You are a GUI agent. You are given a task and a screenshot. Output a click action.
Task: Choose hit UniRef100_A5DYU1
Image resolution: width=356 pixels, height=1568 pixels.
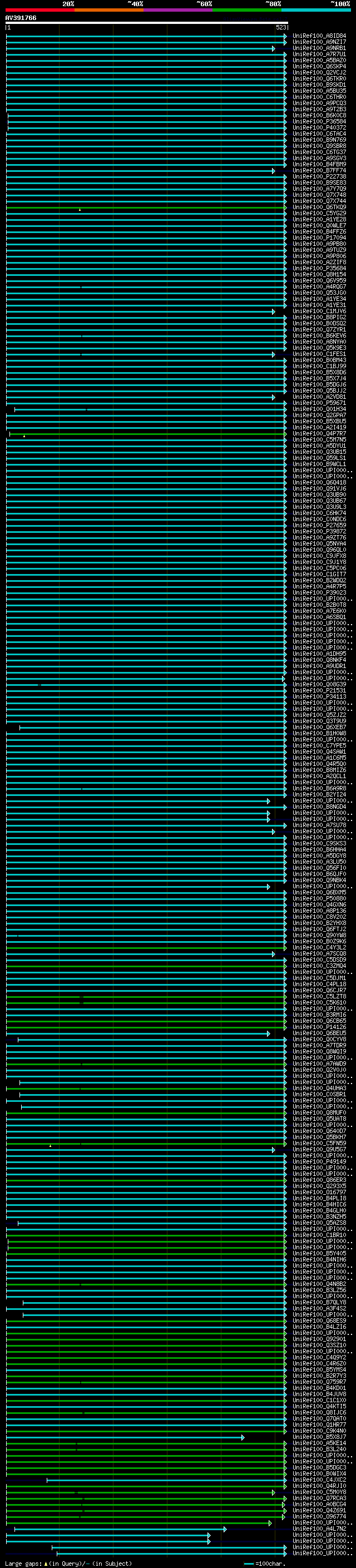319,446
